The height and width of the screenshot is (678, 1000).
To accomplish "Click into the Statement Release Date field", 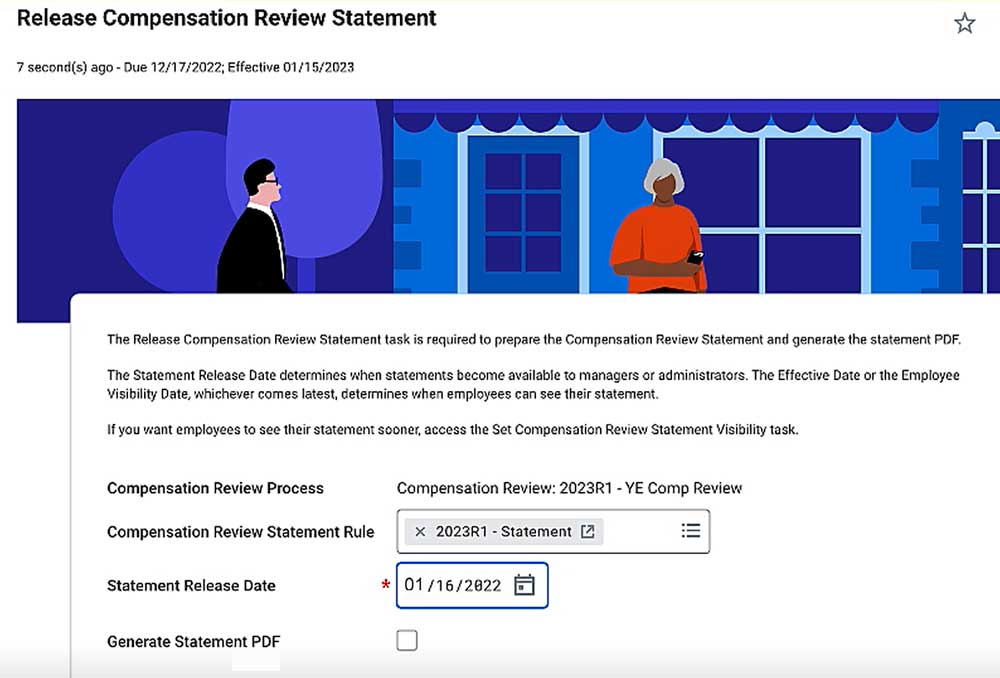I will 472,585.
